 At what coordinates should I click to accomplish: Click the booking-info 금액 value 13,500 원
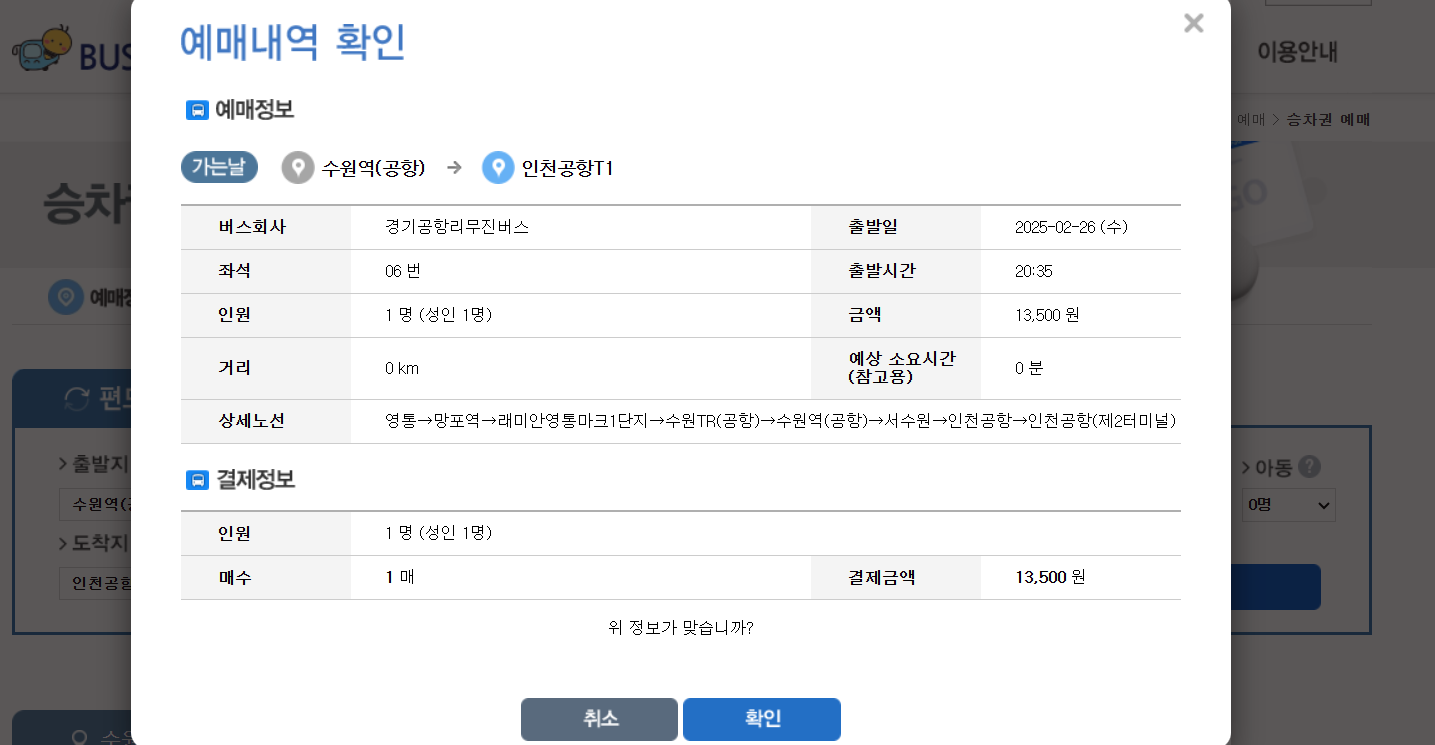[x=1047, y=315]
